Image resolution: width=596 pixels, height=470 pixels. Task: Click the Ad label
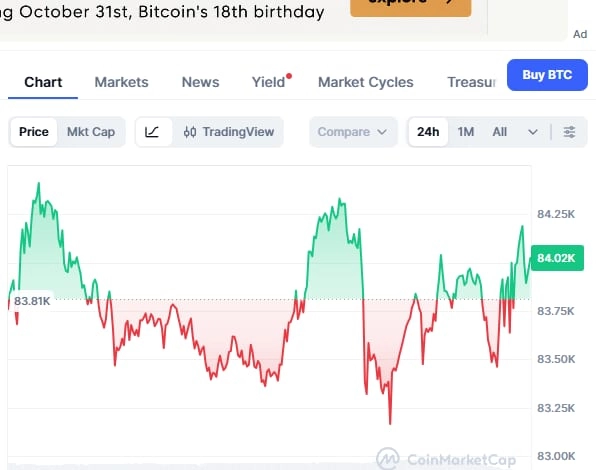point(580,34)
